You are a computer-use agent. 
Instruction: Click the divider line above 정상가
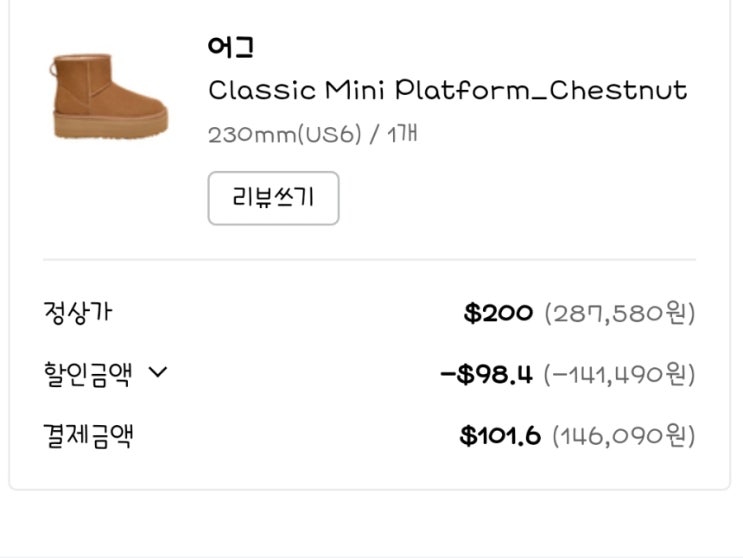point(369,260)
